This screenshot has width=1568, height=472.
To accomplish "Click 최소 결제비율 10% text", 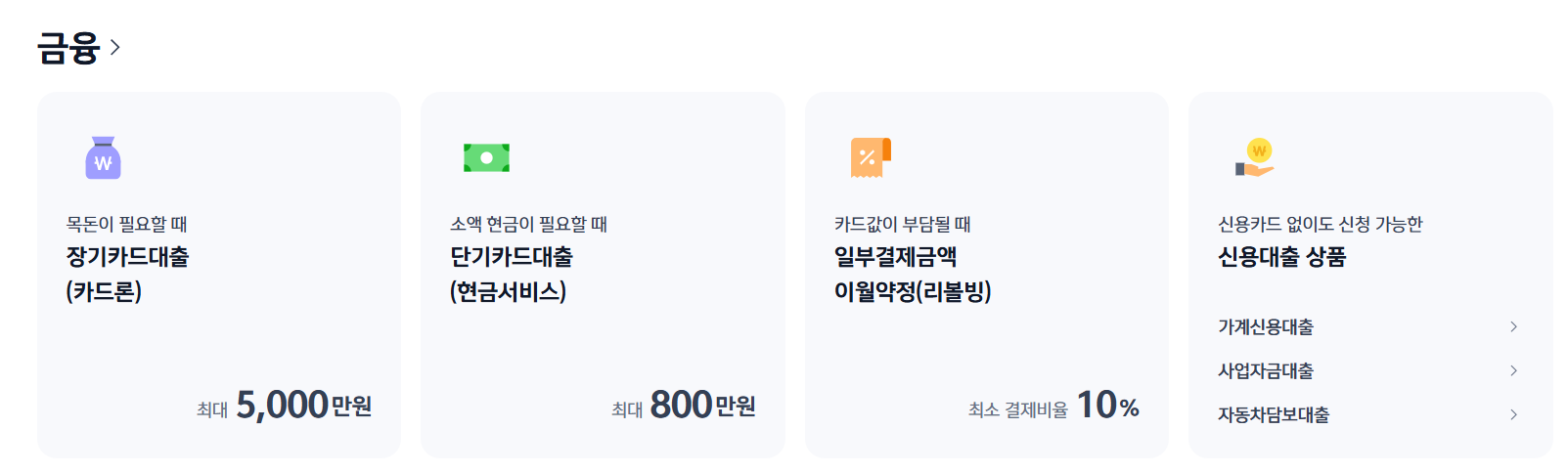I will click(x=1053, y=405).
